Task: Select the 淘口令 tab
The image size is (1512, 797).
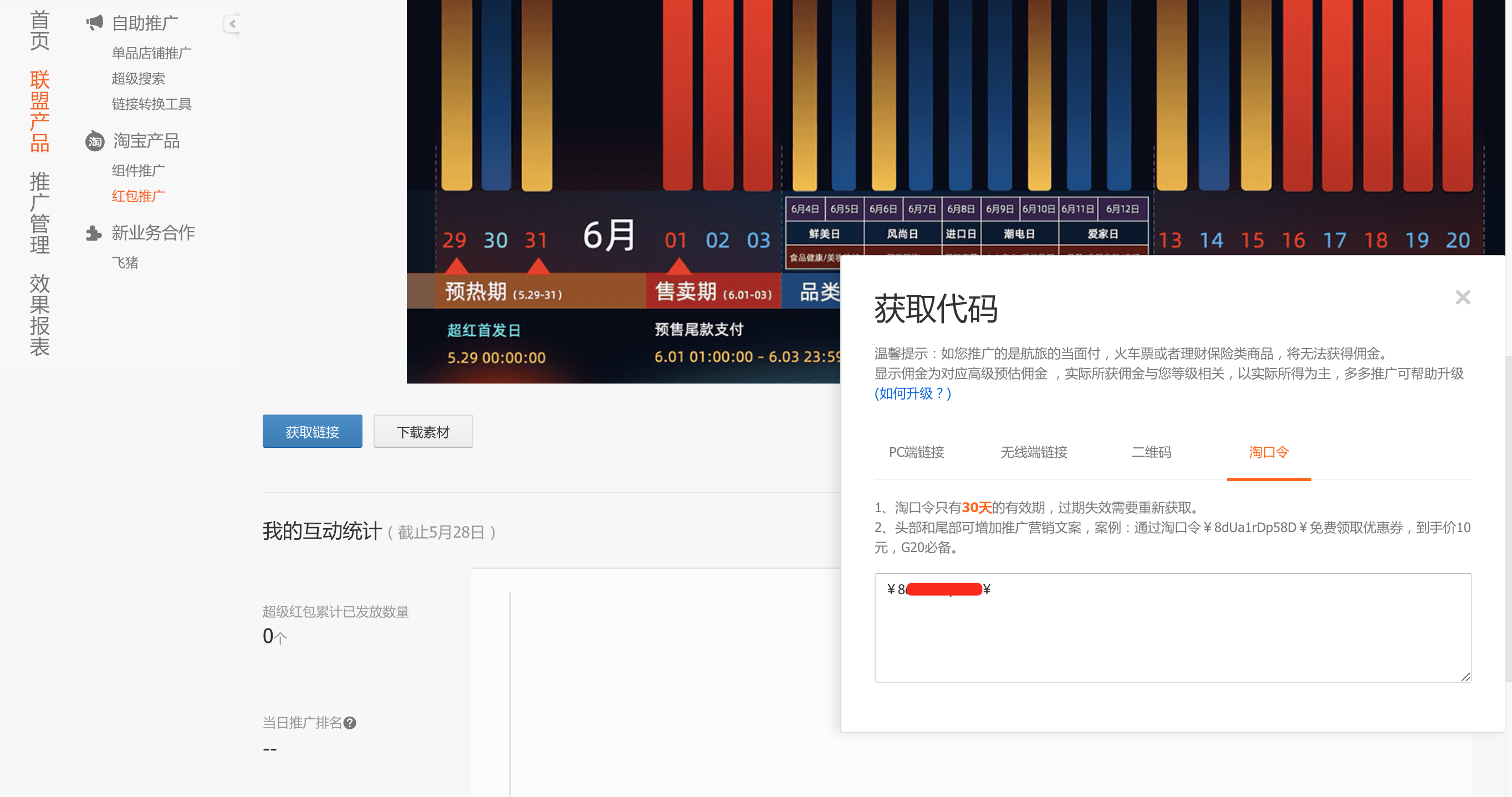Action: click(1268, 452)
